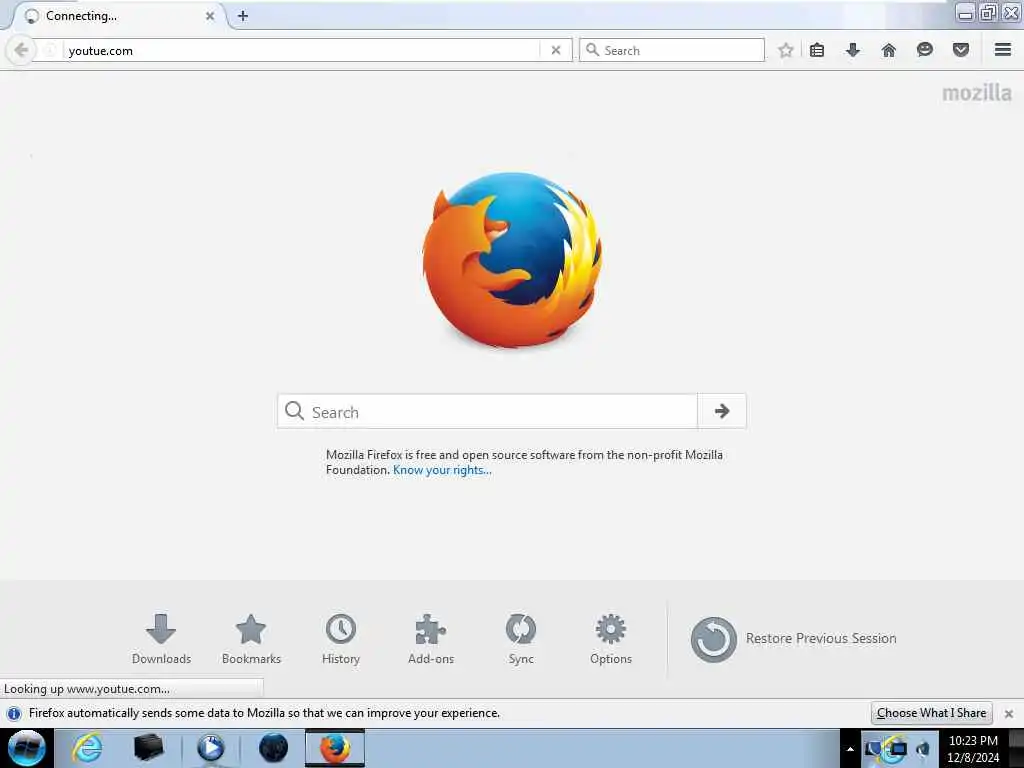Show bookmarks list icon in toolbar

(817, 50)
